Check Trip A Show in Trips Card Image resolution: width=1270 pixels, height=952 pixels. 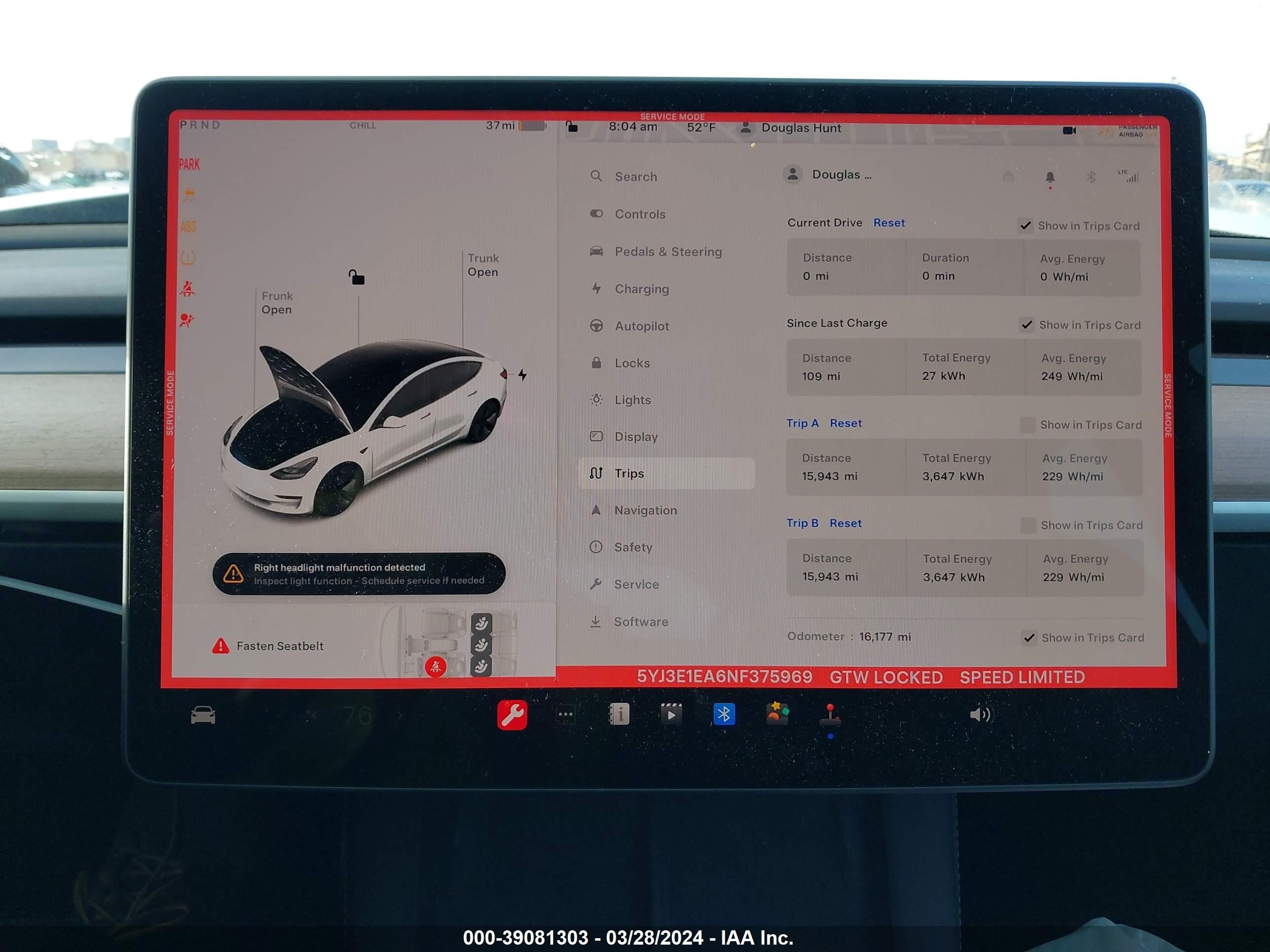(1027, 425)
